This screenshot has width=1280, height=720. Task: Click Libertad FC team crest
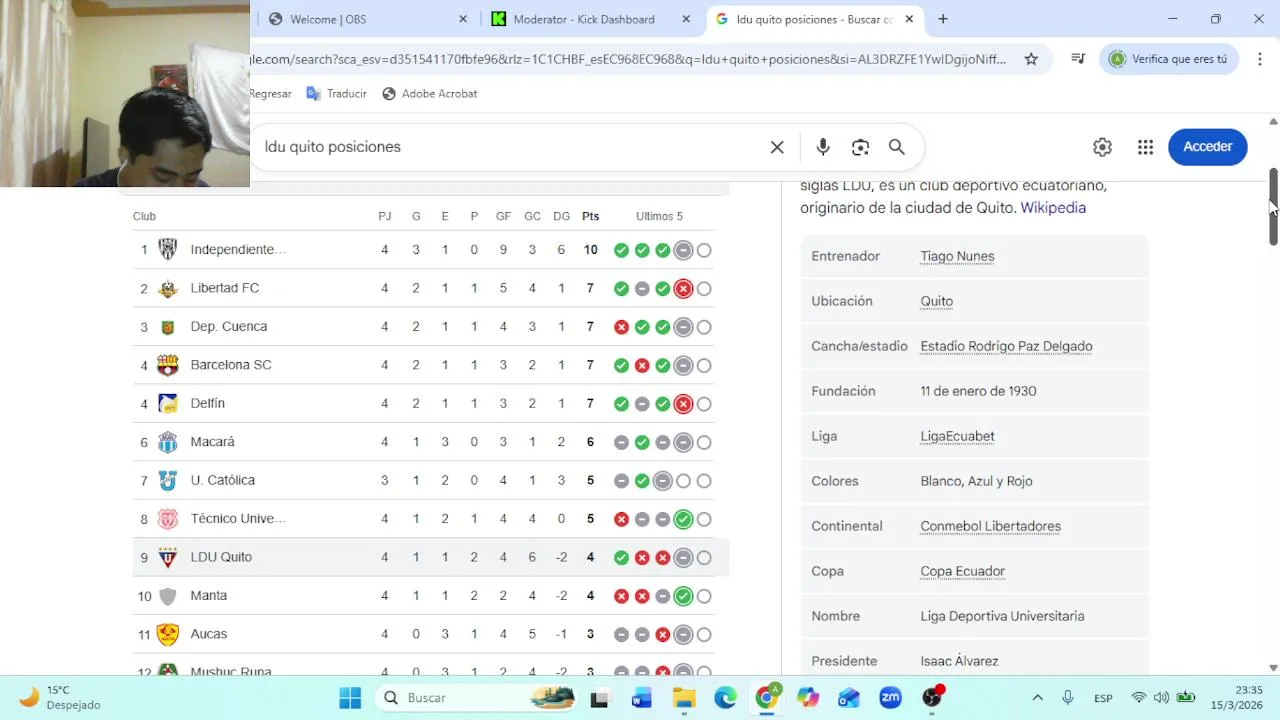coord(168,288)
